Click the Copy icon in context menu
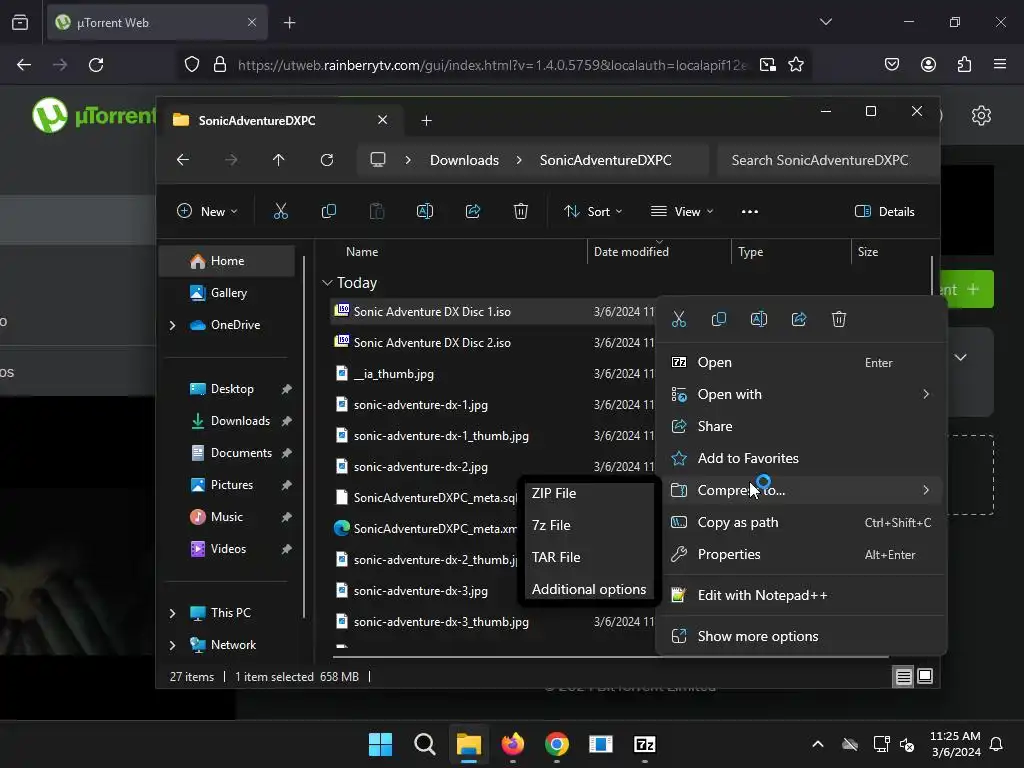This screenshot has height=768, width=1024. pos(718,319)
